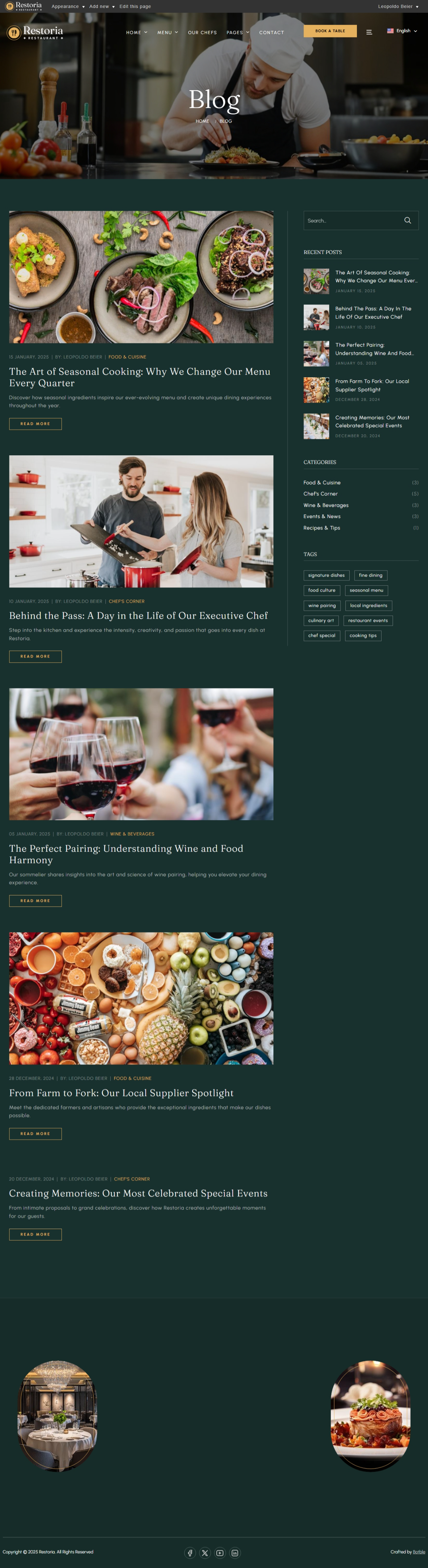Image resolution: width=428 pixels, height=1568 pixels.
Task: Go to the Contact menu item
Action: coord(272,32)
